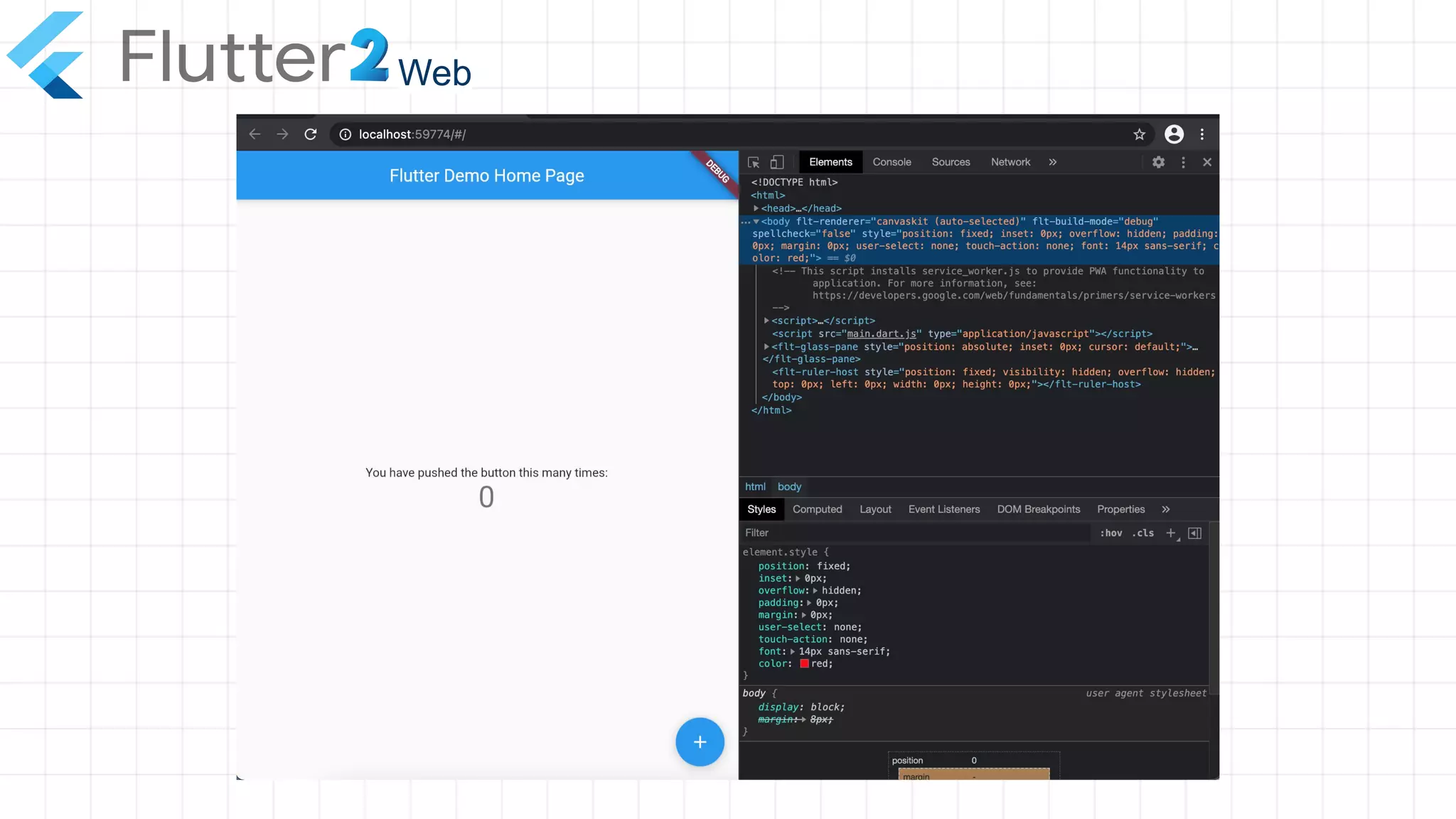Viewport: 1456px width, 819px height.
Task: Bookmark this page with the star icon
Action: point(1139,134)
